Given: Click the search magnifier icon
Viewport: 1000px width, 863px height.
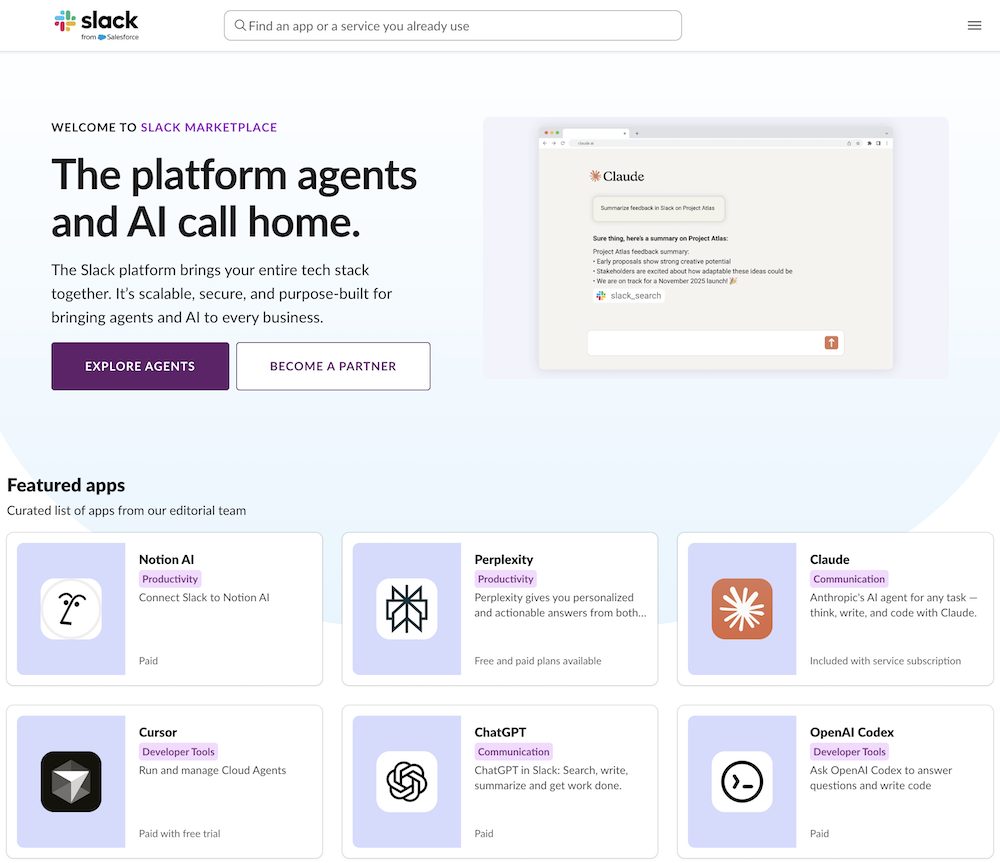Looking at the screenshot, I should point(240,26).
